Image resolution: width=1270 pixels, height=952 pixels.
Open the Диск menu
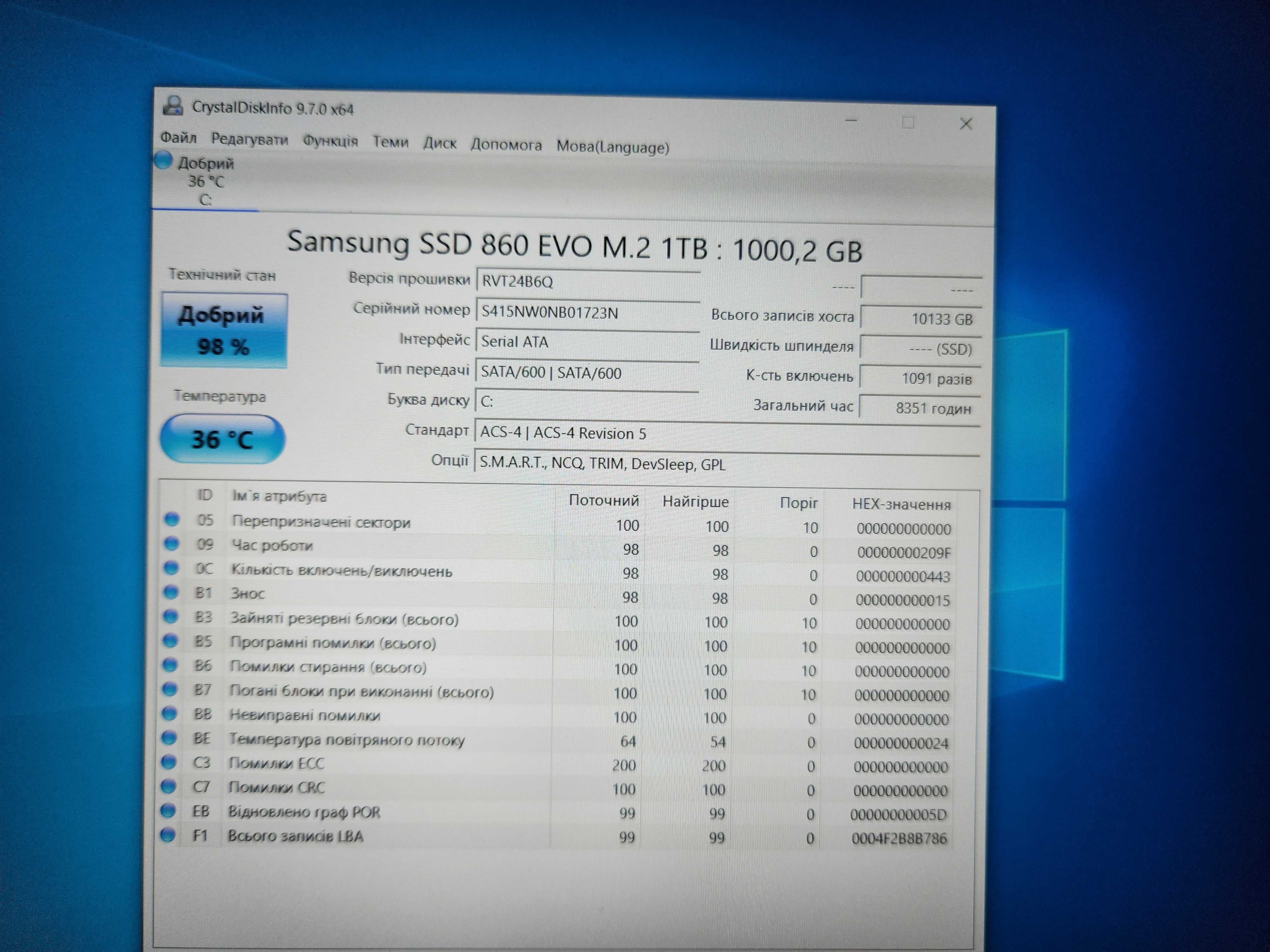click(x=440, y=143)
